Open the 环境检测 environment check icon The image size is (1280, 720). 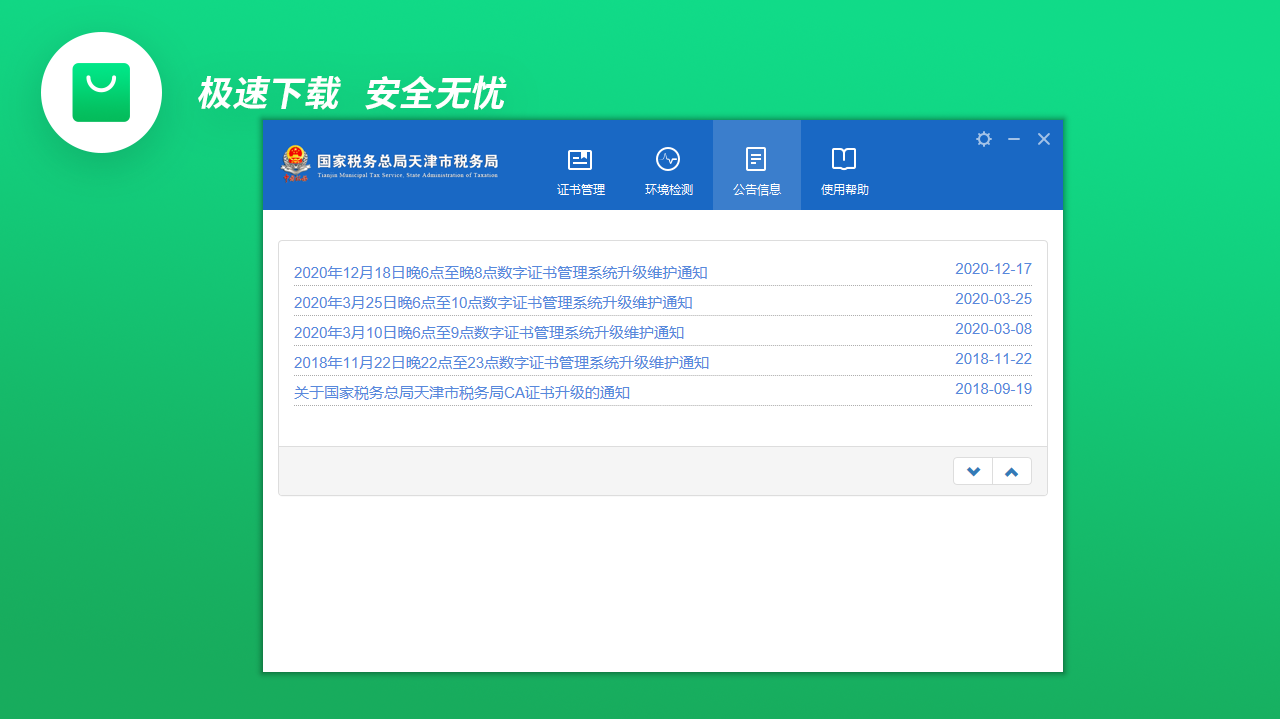[668, 158]
